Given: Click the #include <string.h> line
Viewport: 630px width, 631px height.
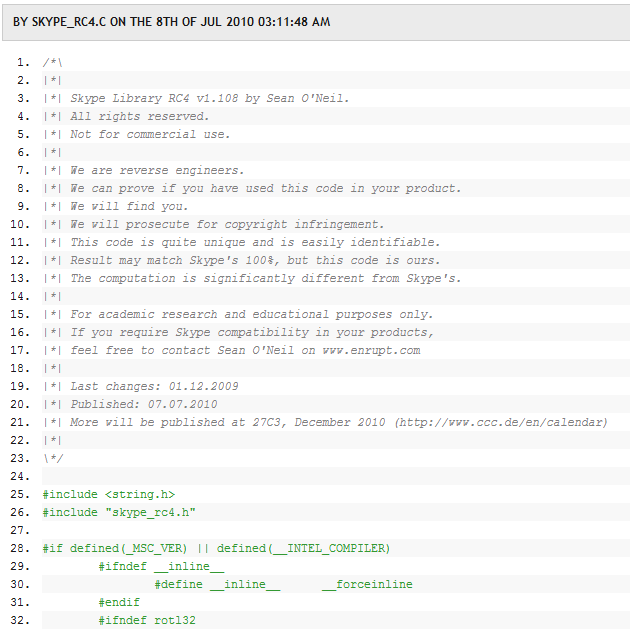Looking at the screenshot, I should click(x=108, y=494).
